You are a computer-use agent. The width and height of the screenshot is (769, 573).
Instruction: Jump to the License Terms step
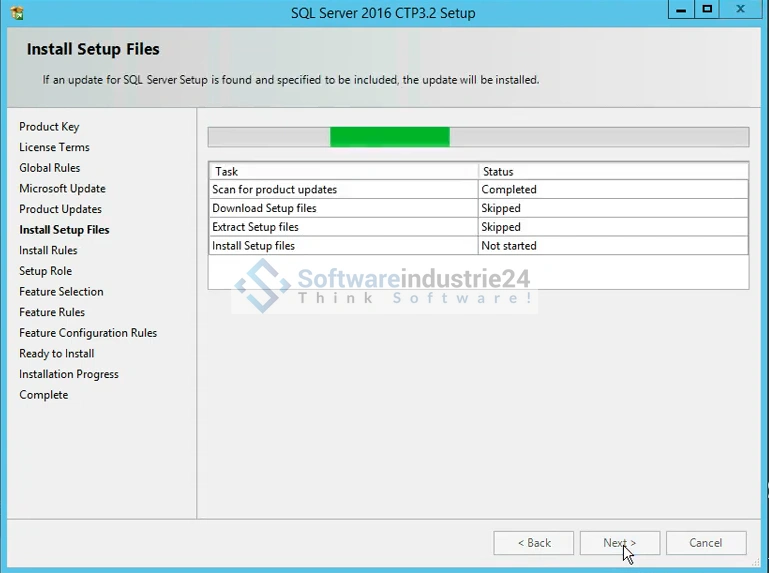54,147
